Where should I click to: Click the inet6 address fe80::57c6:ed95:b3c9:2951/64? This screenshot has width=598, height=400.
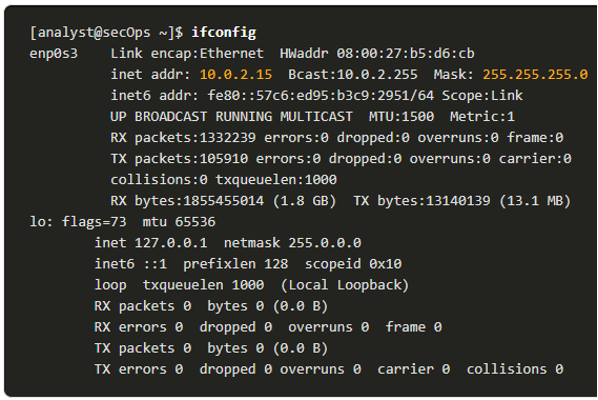[x=320, y=95]
